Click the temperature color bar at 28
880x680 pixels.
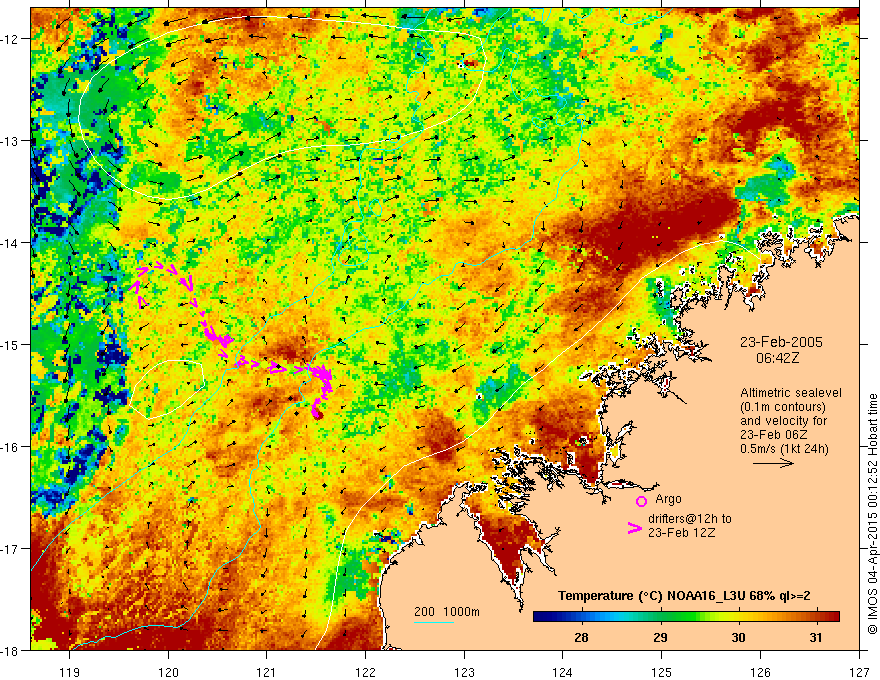pyautogui.click(x=581, y=617)
